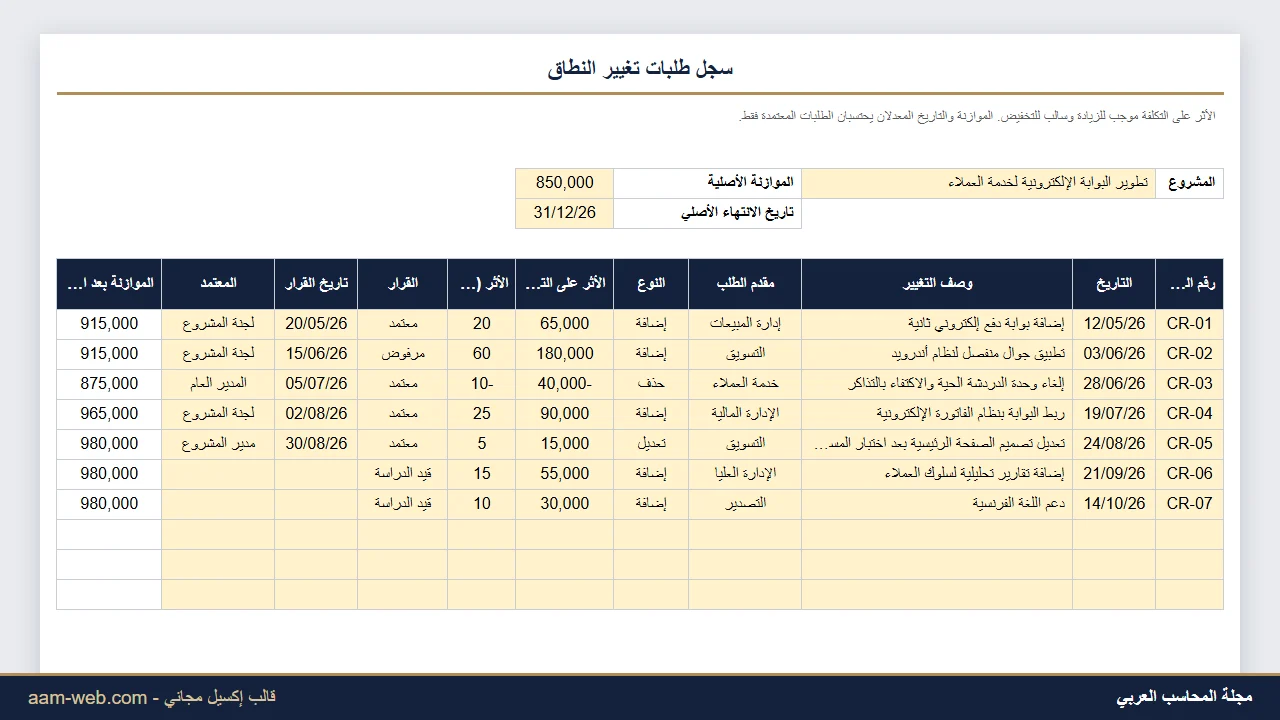Select the requester cell "التصدير"
1280x720 pixels.
[x=745, y=504]
